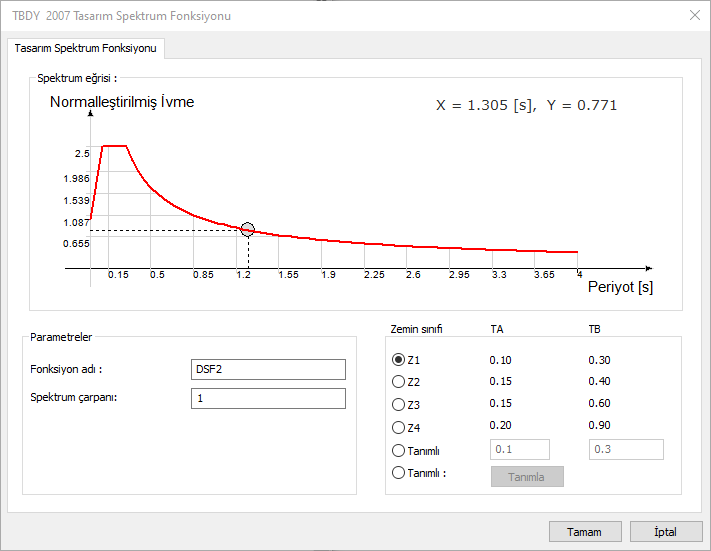Screen dimensions: 711x551
Task: Click the Spektrum çarpanı input field
Action: (268, 398)
